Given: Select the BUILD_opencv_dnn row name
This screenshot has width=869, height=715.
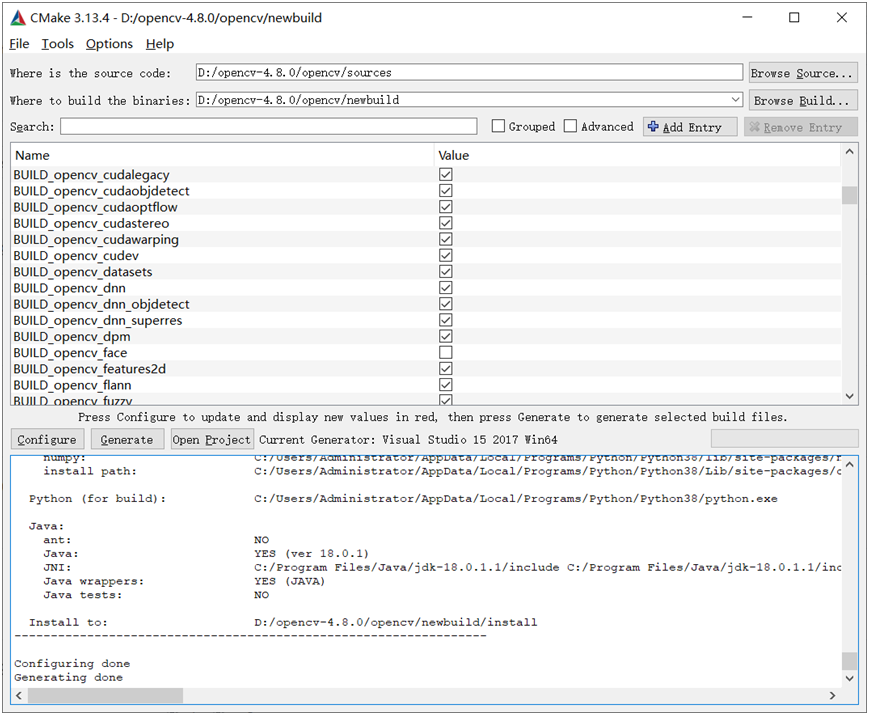Looking at the screenshot, I should [70, 288].
